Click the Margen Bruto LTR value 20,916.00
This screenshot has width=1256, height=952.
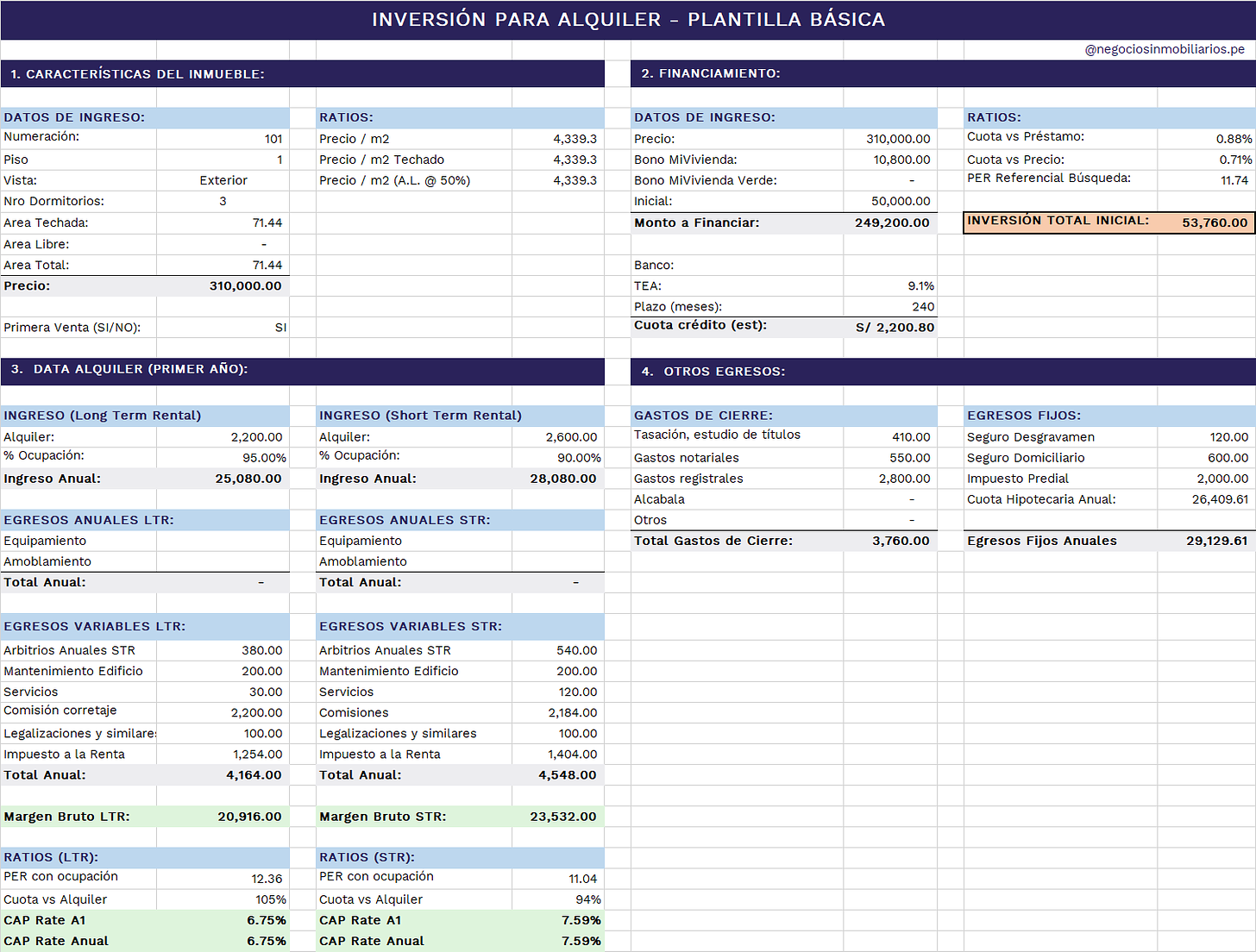223,817
